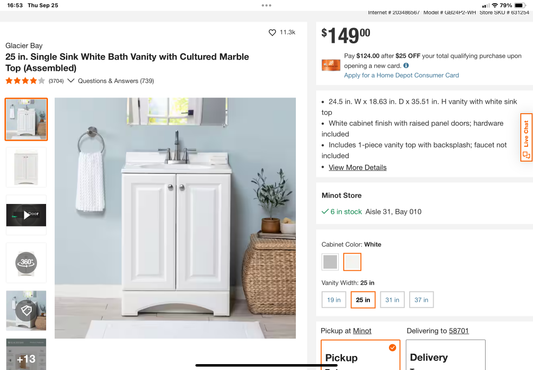Open the 360° view thumbnail
The image size is (533, 370).
[26, 263]
